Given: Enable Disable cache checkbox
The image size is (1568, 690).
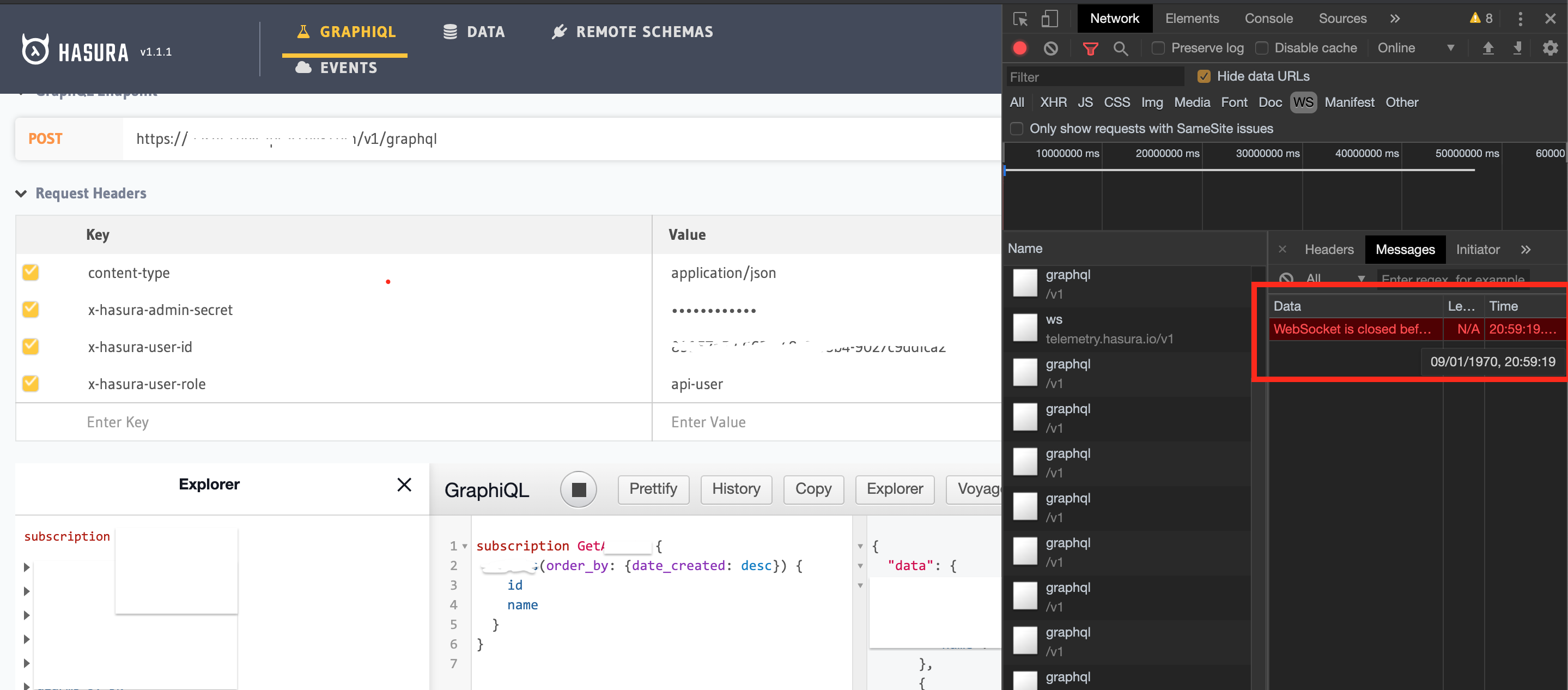Looking at the screenshot, I should (x=1262, y=48).
